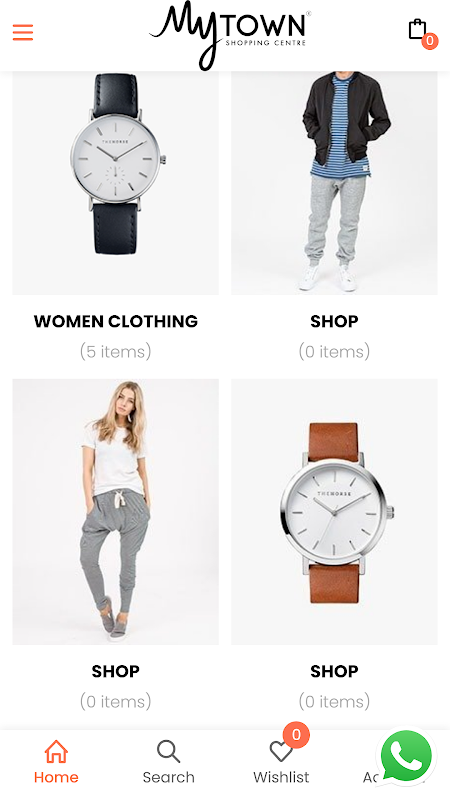The height and width of the screenshot is (800, 450).
Task: Tap the Search magnifier icon
Action: [168, 751]
